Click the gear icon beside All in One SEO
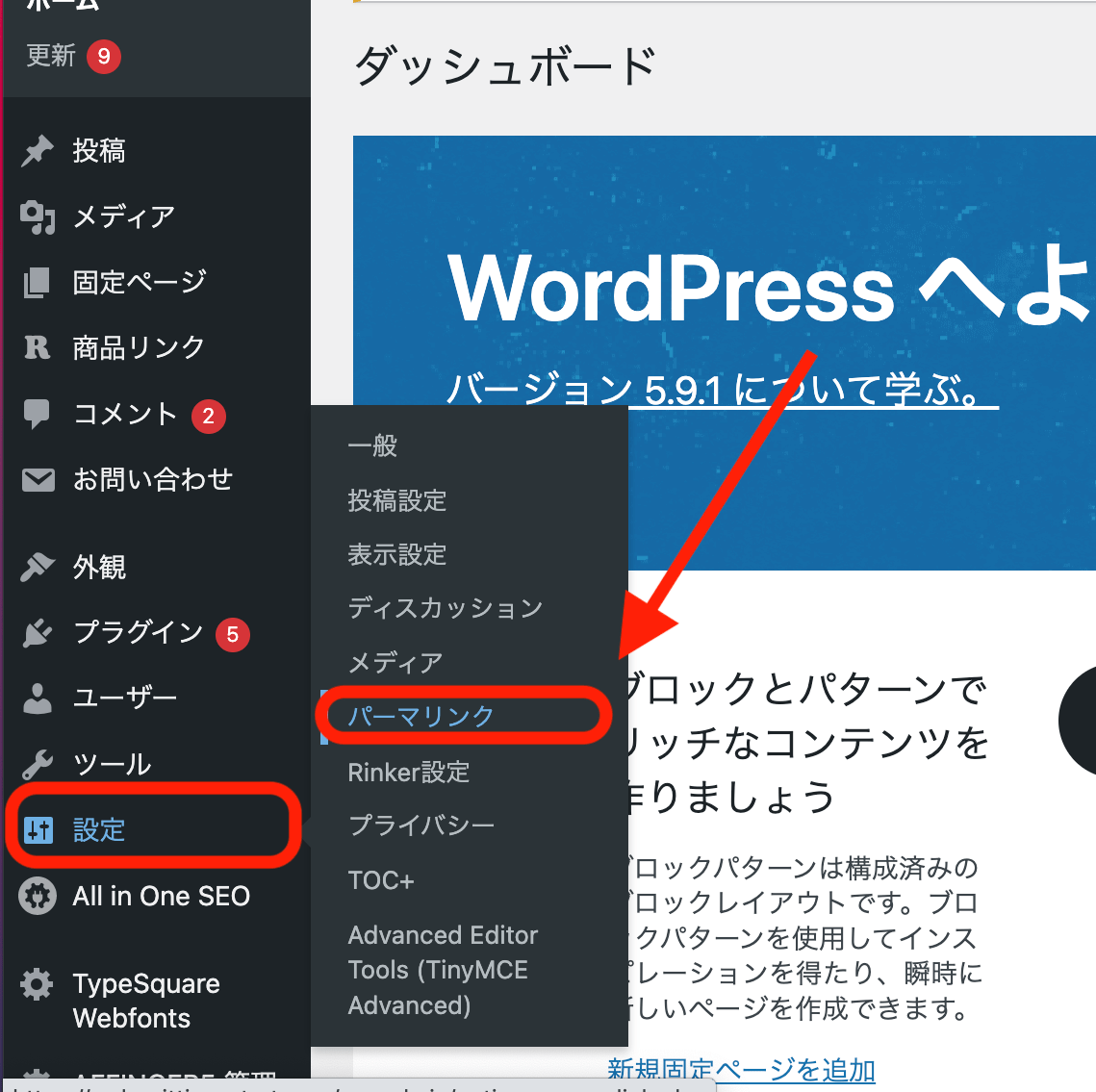The height and width of the screenshot is (1092, 1096). 37,896
